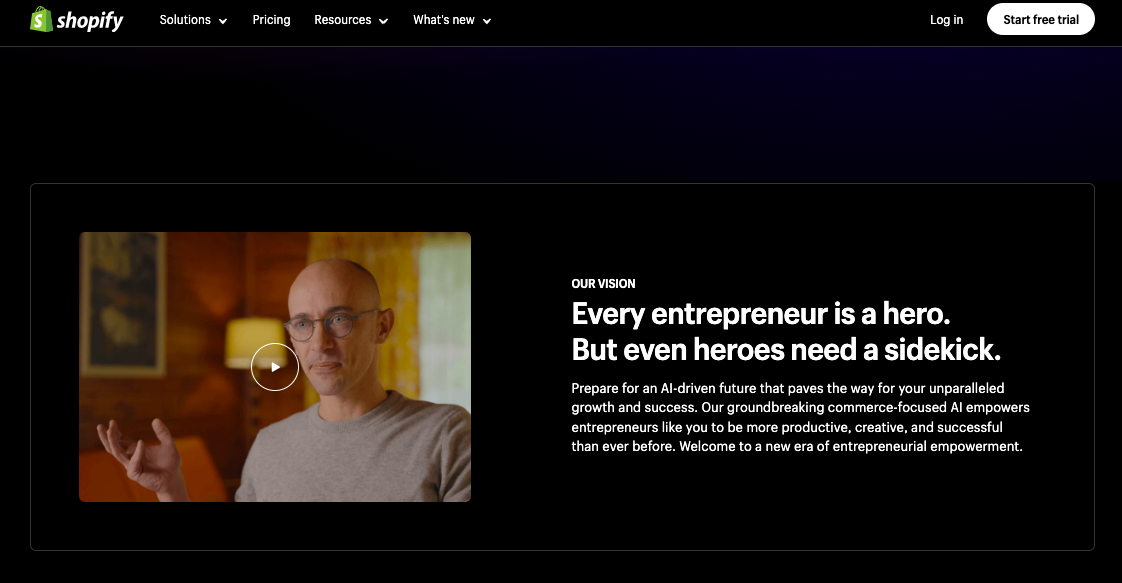Click the AI-driven future description paragraph
The width and height of the screenshot is (1122, 583).
click(x=800, y=417)
